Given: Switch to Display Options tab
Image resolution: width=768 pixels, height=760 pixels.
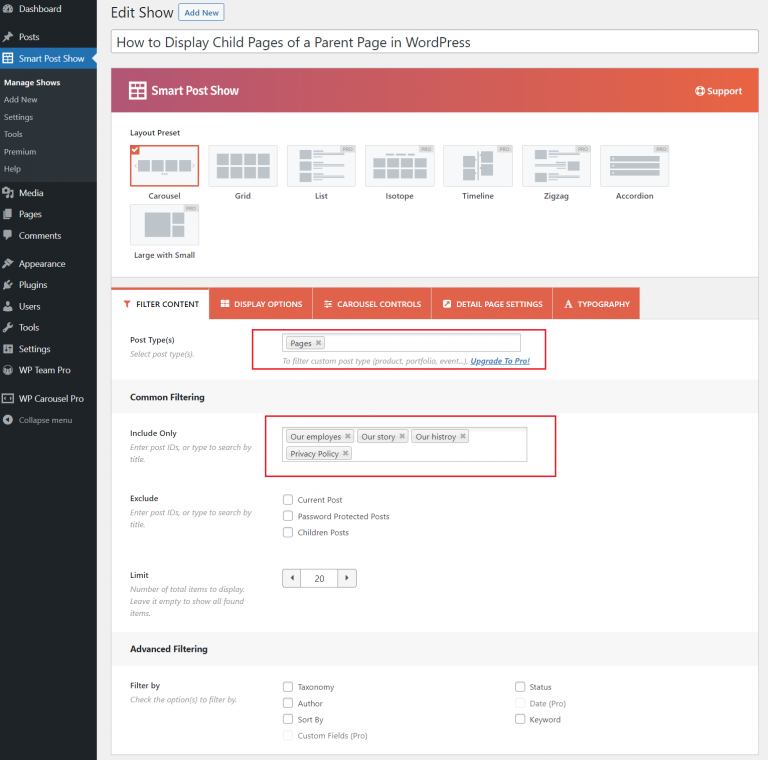Looking at the screenshot, I should point(261,304).
